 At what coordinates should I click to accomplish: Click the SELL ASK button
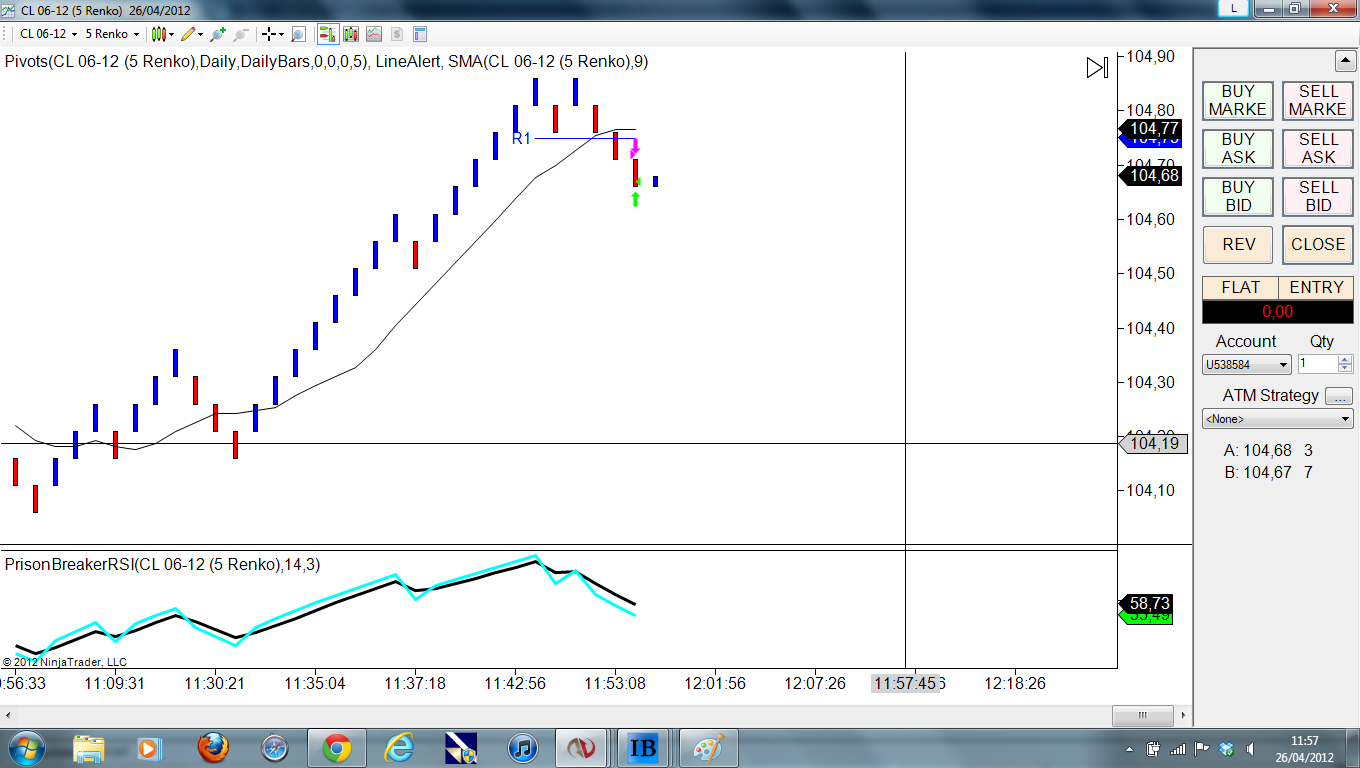point(1317,148)
